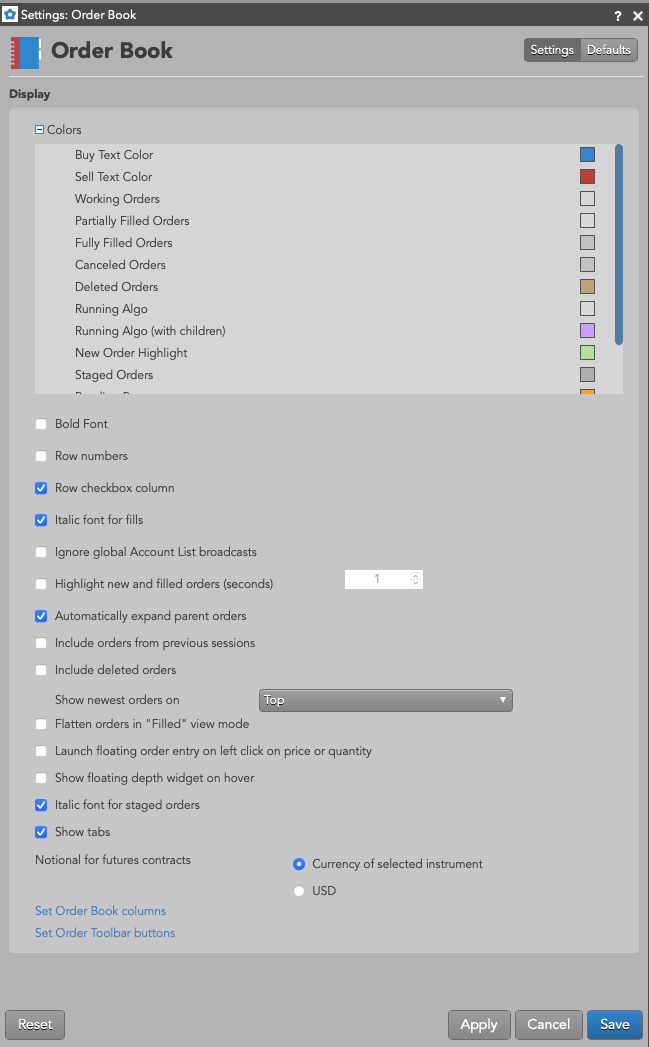Click the Order Book notebook icon
Viewport: 649px width, 1047px height.
tap(25, 53)
